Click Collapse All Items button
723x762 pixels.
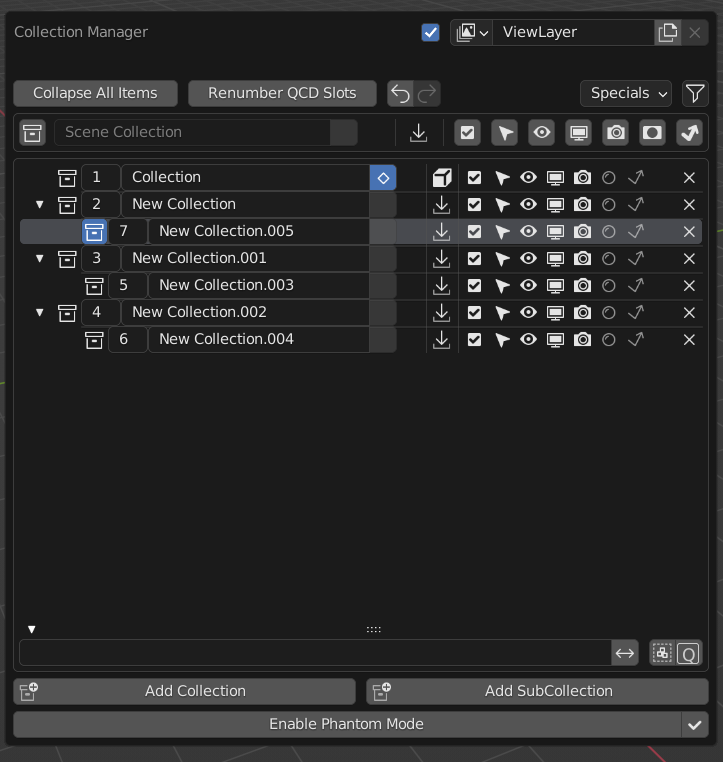pyautogui.click(x=95, y=93)
